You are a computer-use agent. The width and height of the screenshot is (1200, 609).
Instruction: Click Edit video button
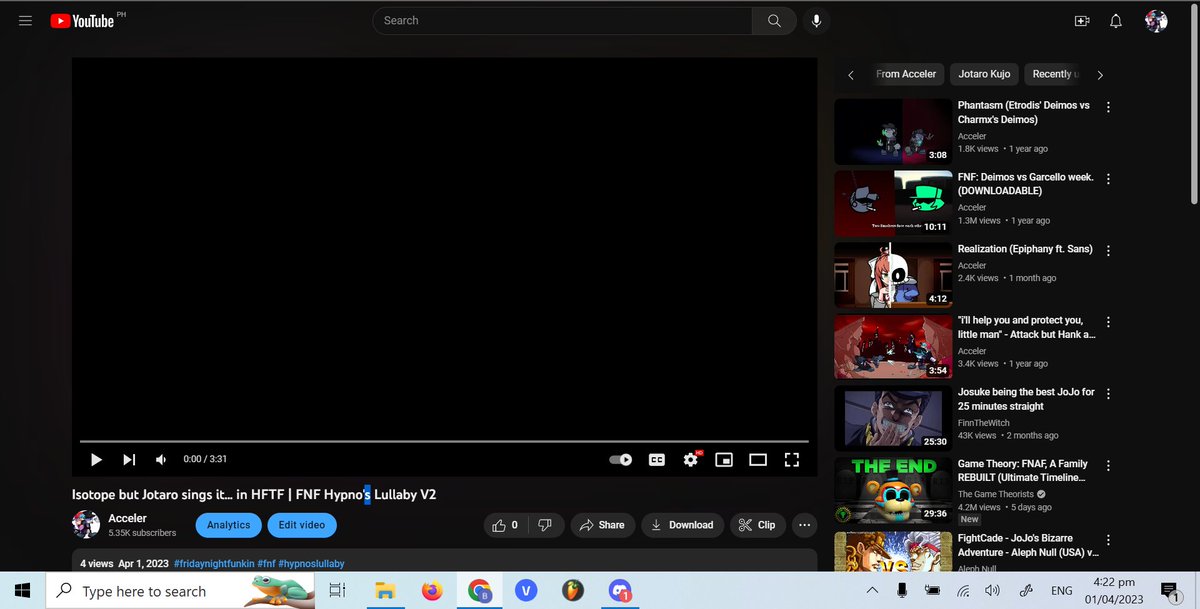[302, 525]
